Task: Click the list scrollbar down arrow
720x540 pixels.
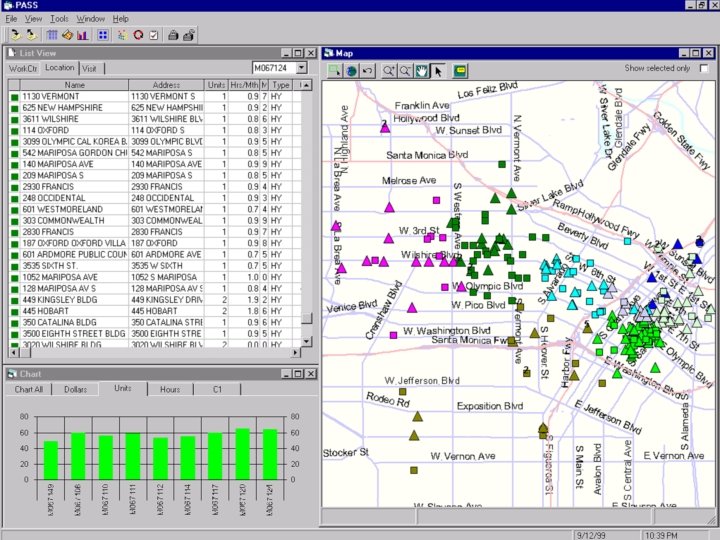Action: click(x=306, y=342)
